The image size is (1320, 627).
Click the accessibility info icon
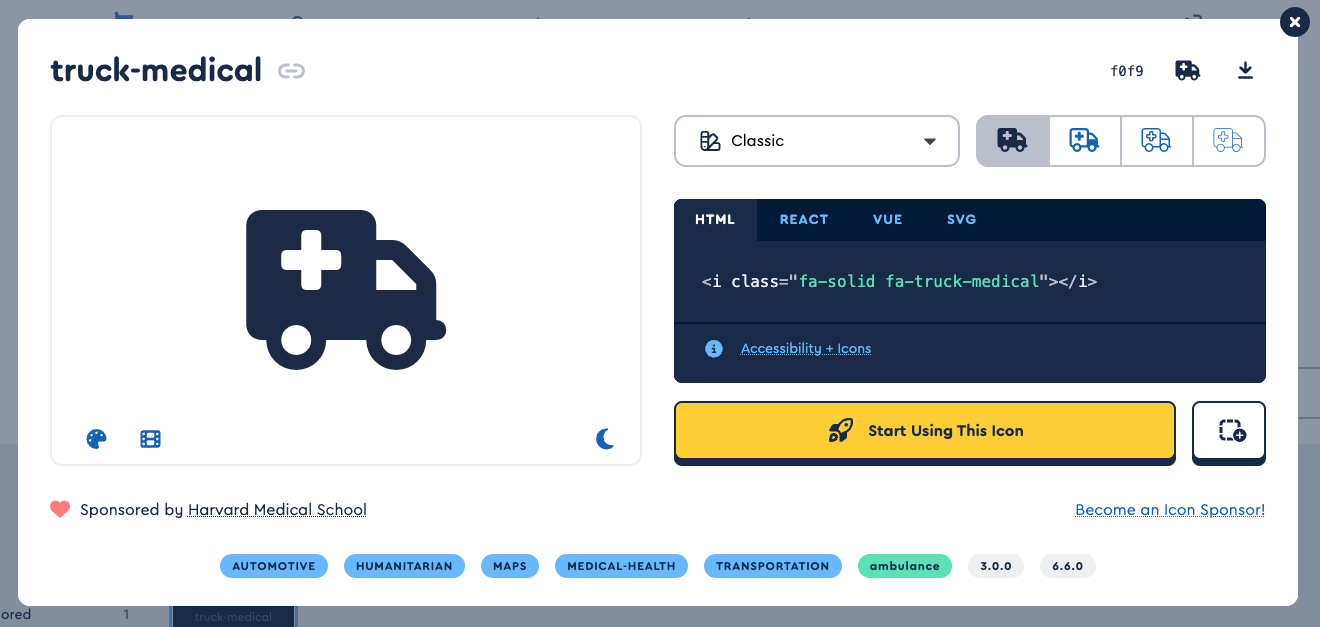tap(713, 349)
